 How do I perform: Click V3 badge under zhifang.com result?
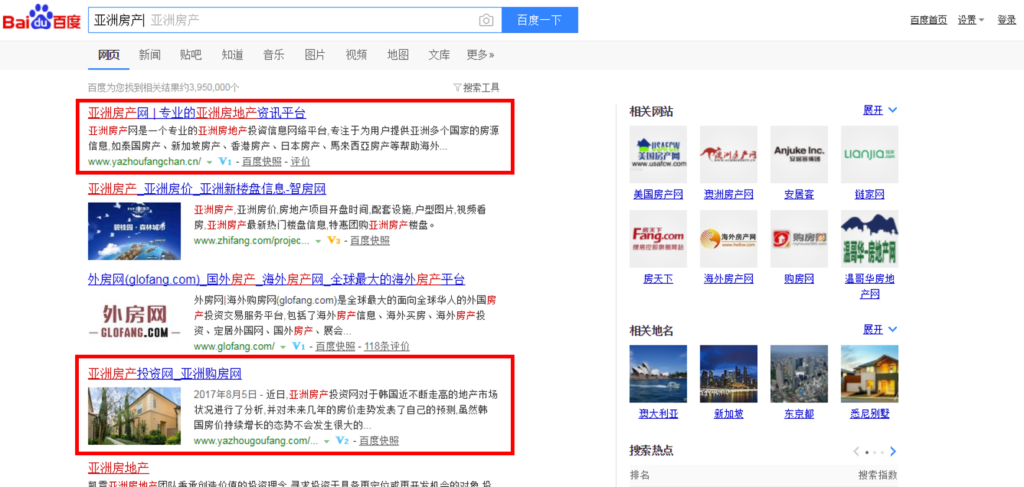click(334, 240)
